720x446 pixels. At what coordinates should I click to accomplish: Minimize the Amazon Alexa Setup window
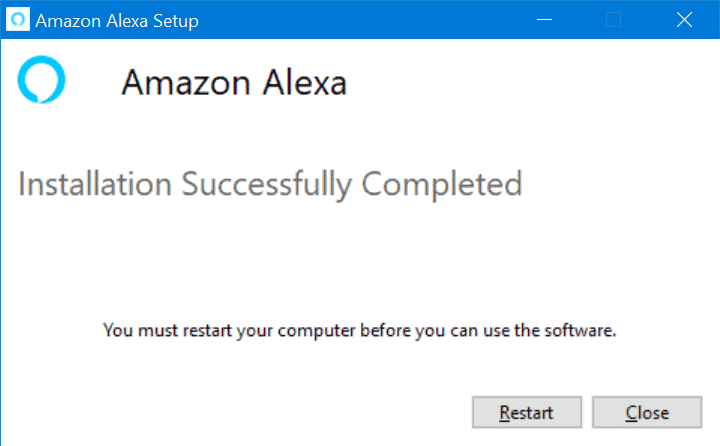tap(544, 20)
